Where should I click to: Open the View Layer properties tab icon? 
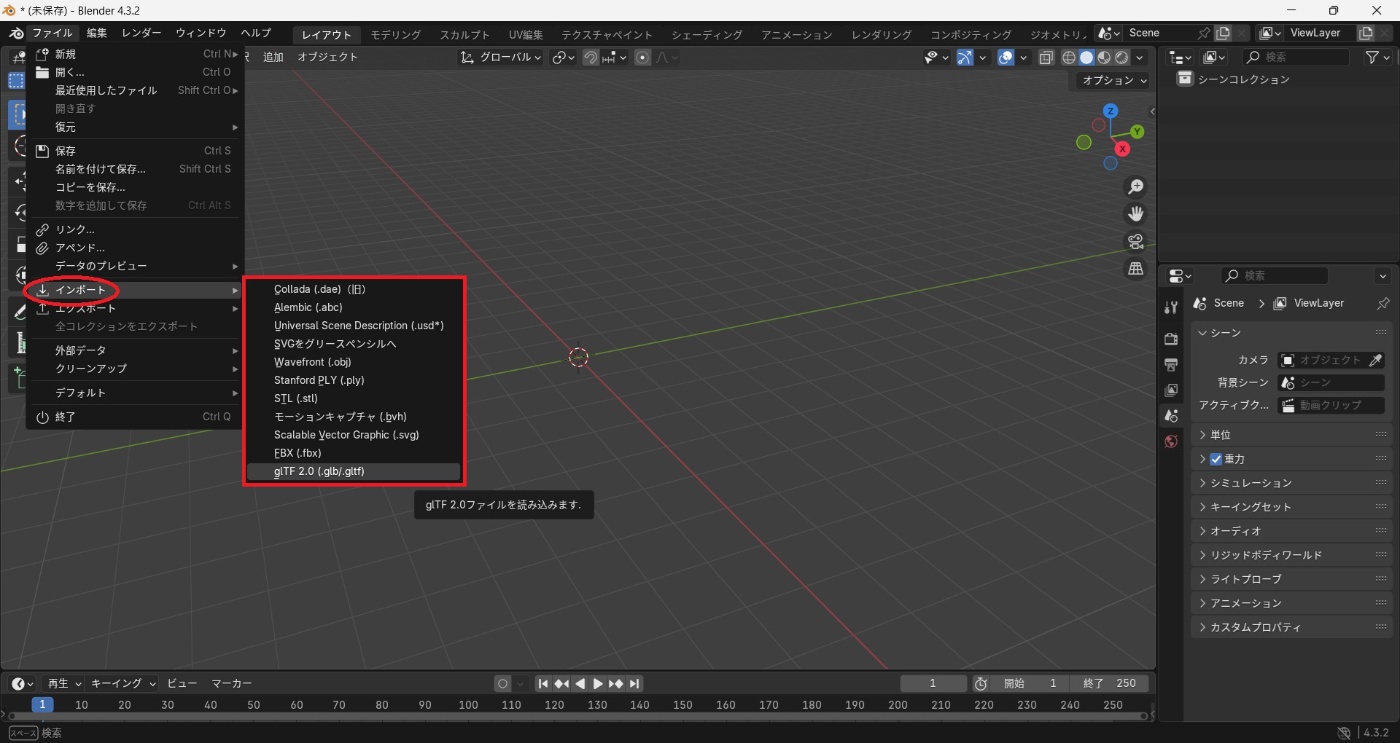1171,390
